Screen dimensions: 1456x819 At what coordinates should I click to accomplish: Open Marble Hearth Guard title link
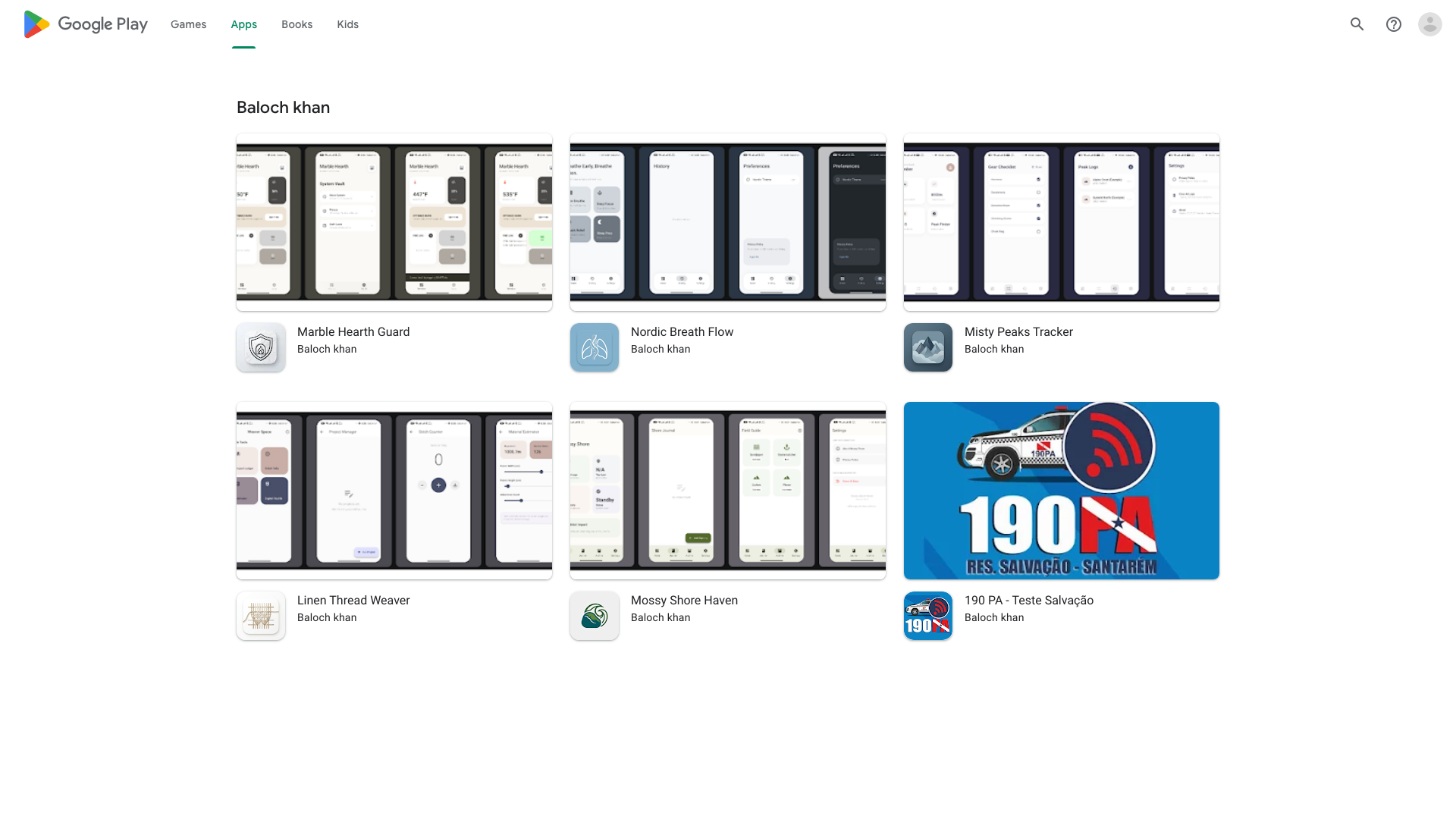click(x=353, y=331)
